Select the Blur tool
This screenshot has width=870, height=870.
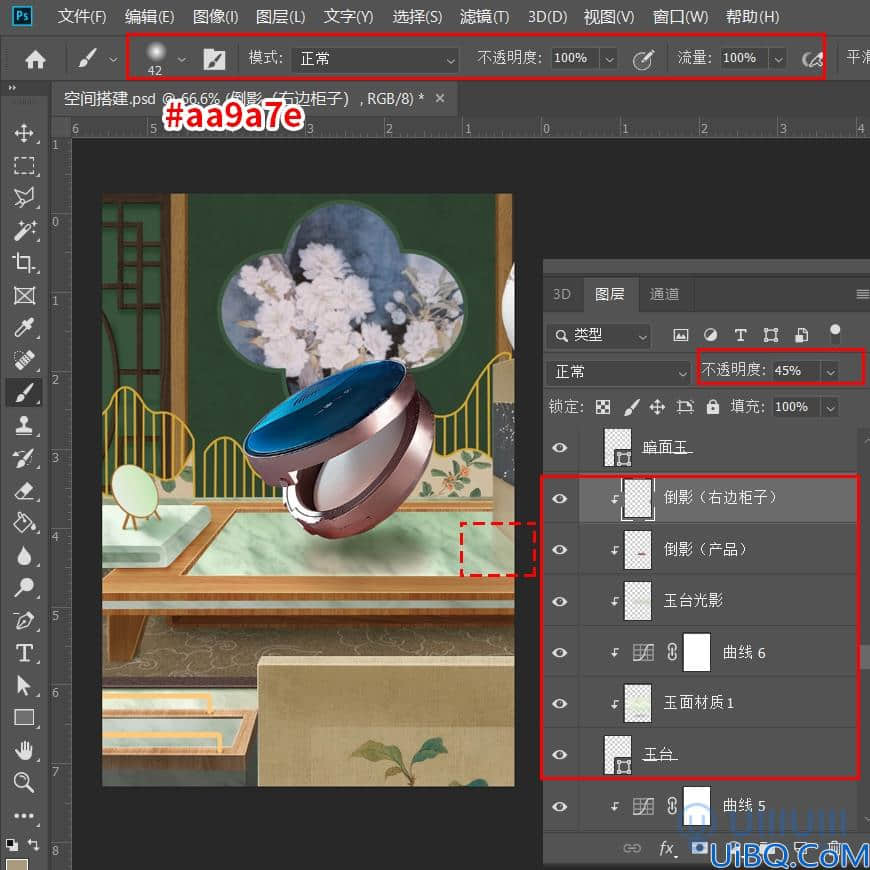[x=24, y=555]
